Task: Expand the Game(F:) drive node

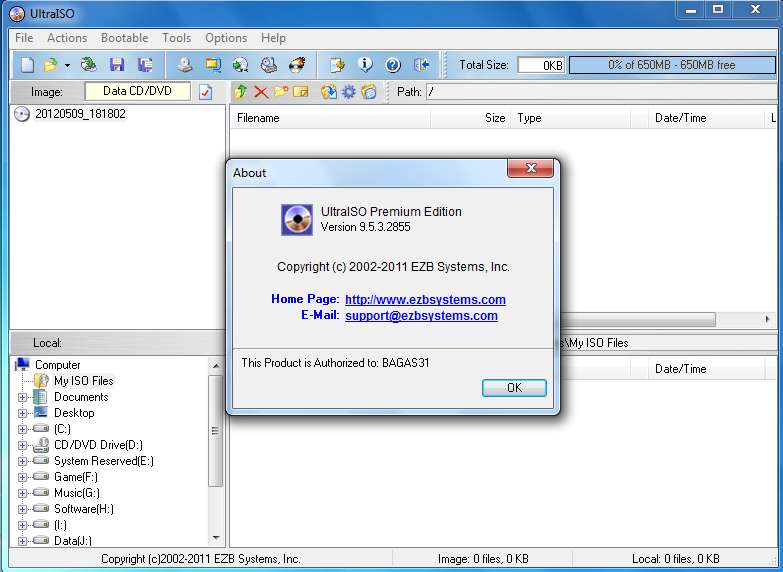Action: pos(22,477)
